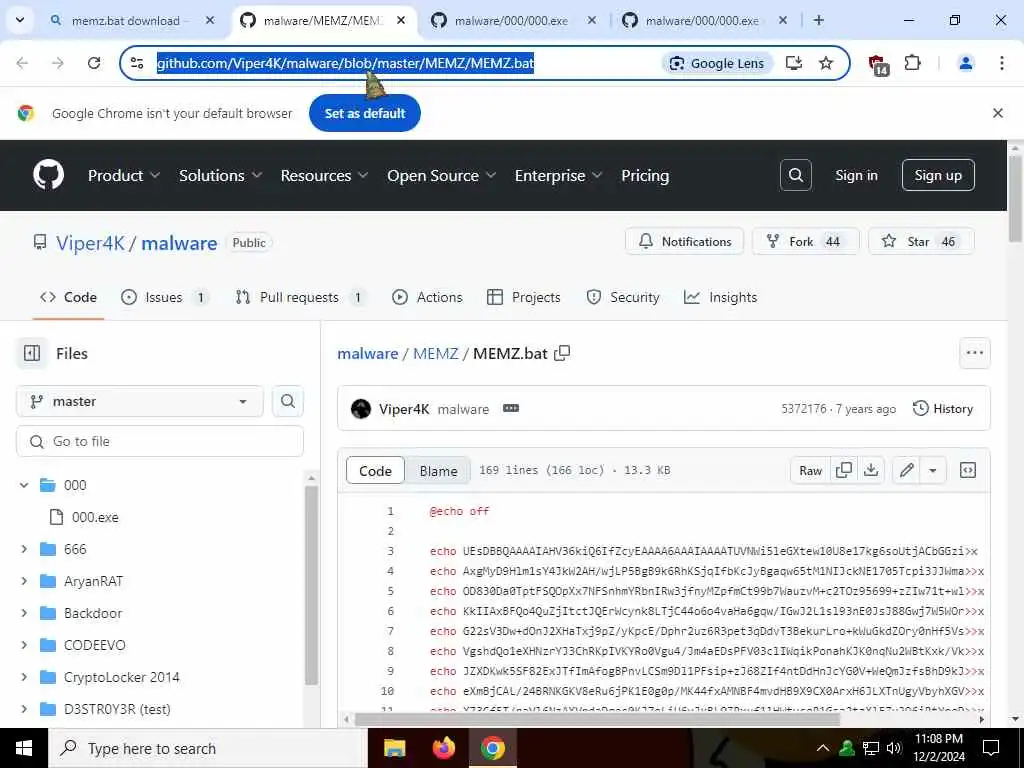Click the Raw button

point(810,470)
